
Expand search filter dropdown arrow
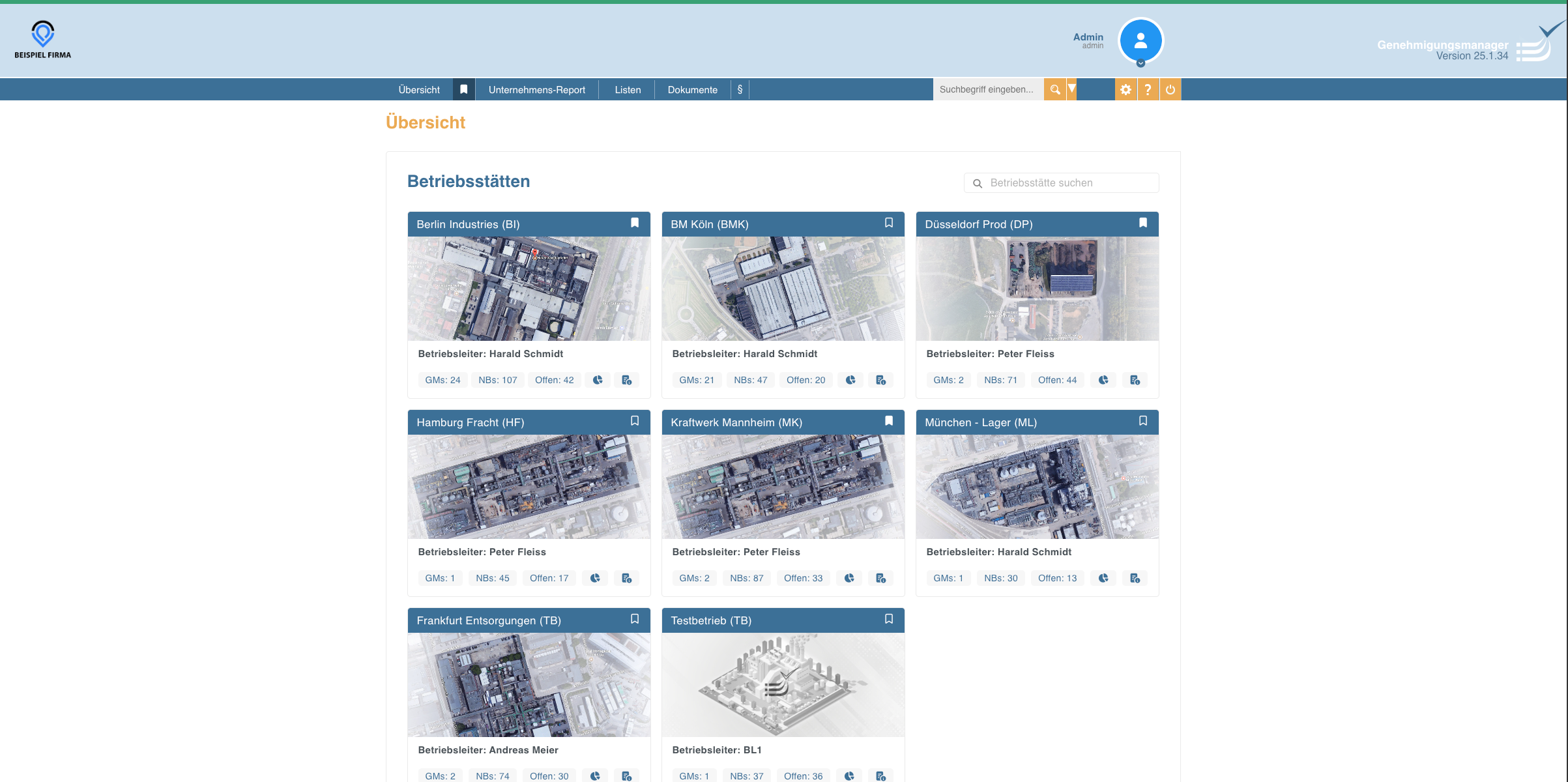(x=1071, y=89)
